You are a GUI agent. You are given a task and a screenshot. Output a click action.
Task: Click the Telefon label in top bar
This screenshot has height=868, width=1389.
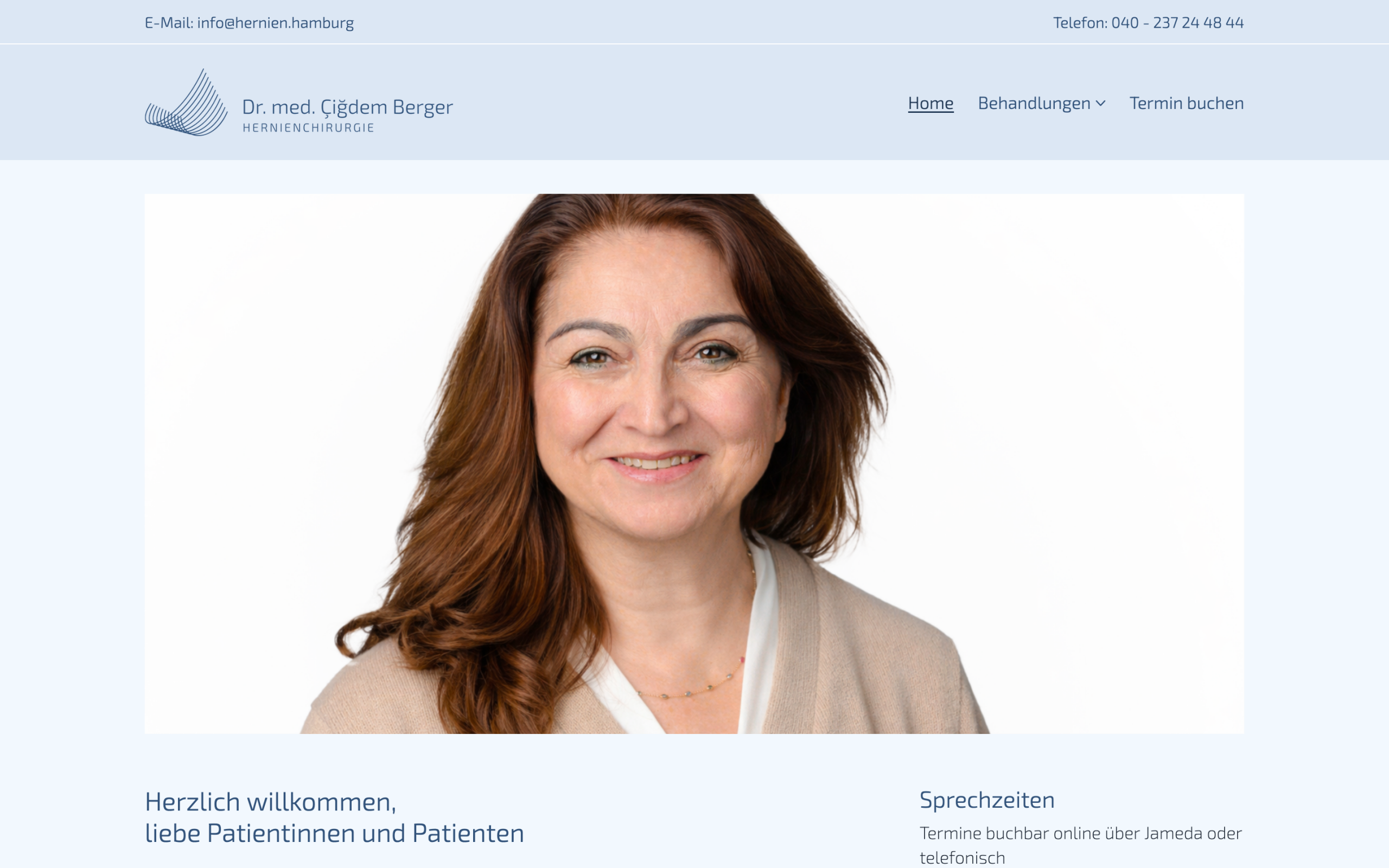(1080, 22)
